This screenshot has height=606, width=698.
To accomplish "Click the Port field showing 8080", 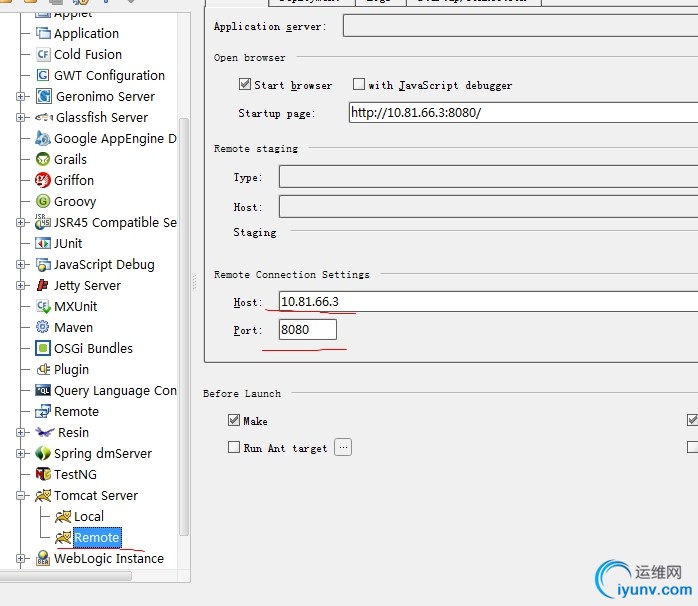I will (x=308, y=329).
